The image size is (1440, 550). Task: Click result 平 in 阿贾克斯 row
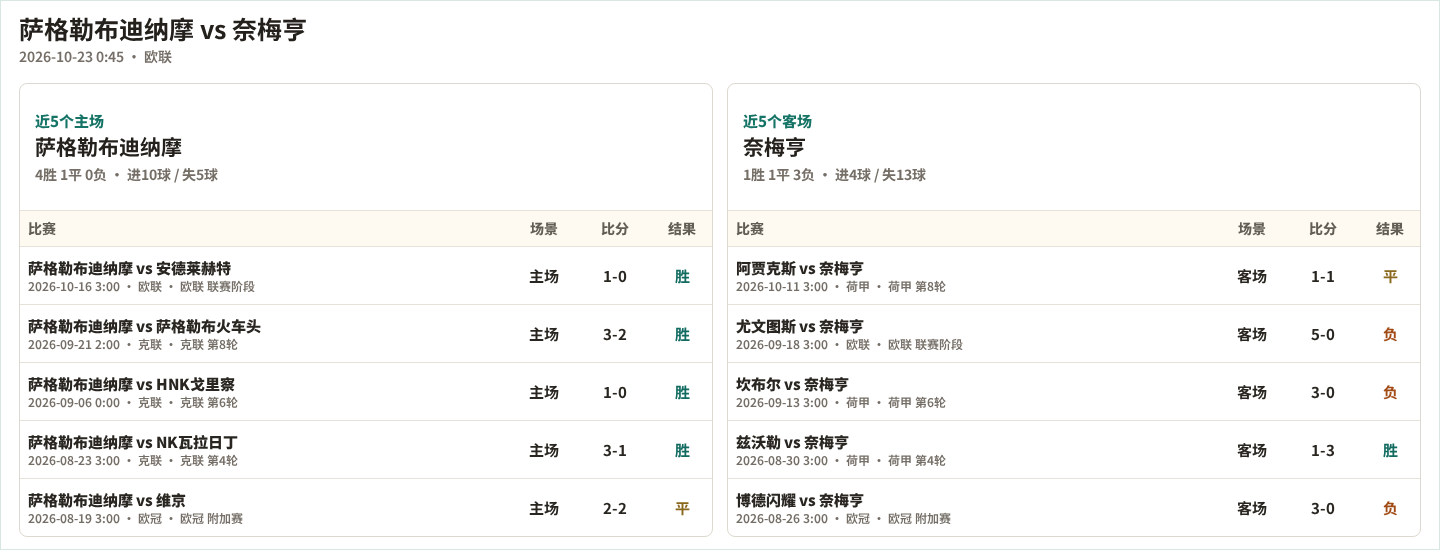click(x=1390, y=276)
